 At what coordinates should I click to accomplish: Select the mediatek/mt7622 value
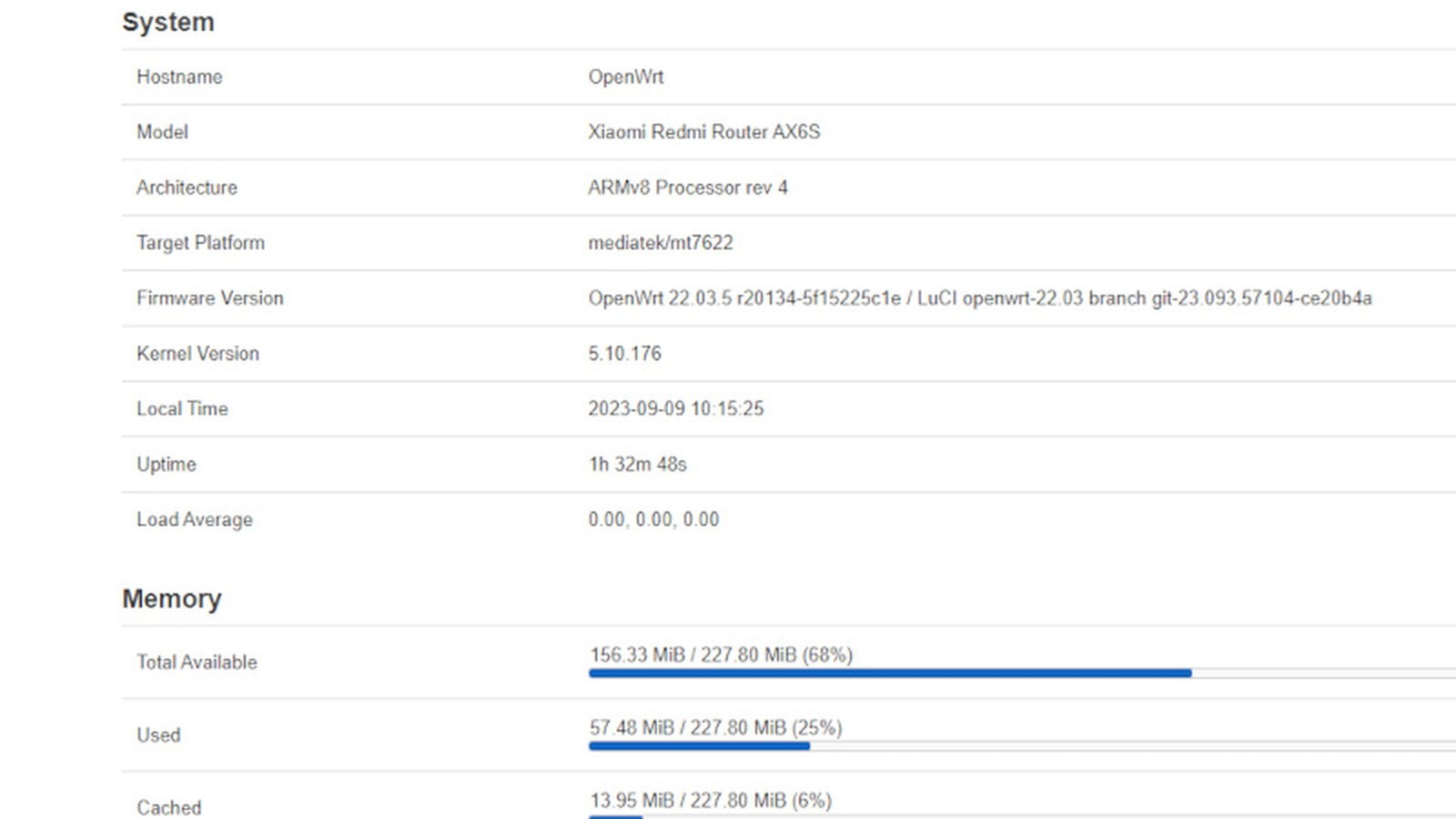tap(661, 243)
